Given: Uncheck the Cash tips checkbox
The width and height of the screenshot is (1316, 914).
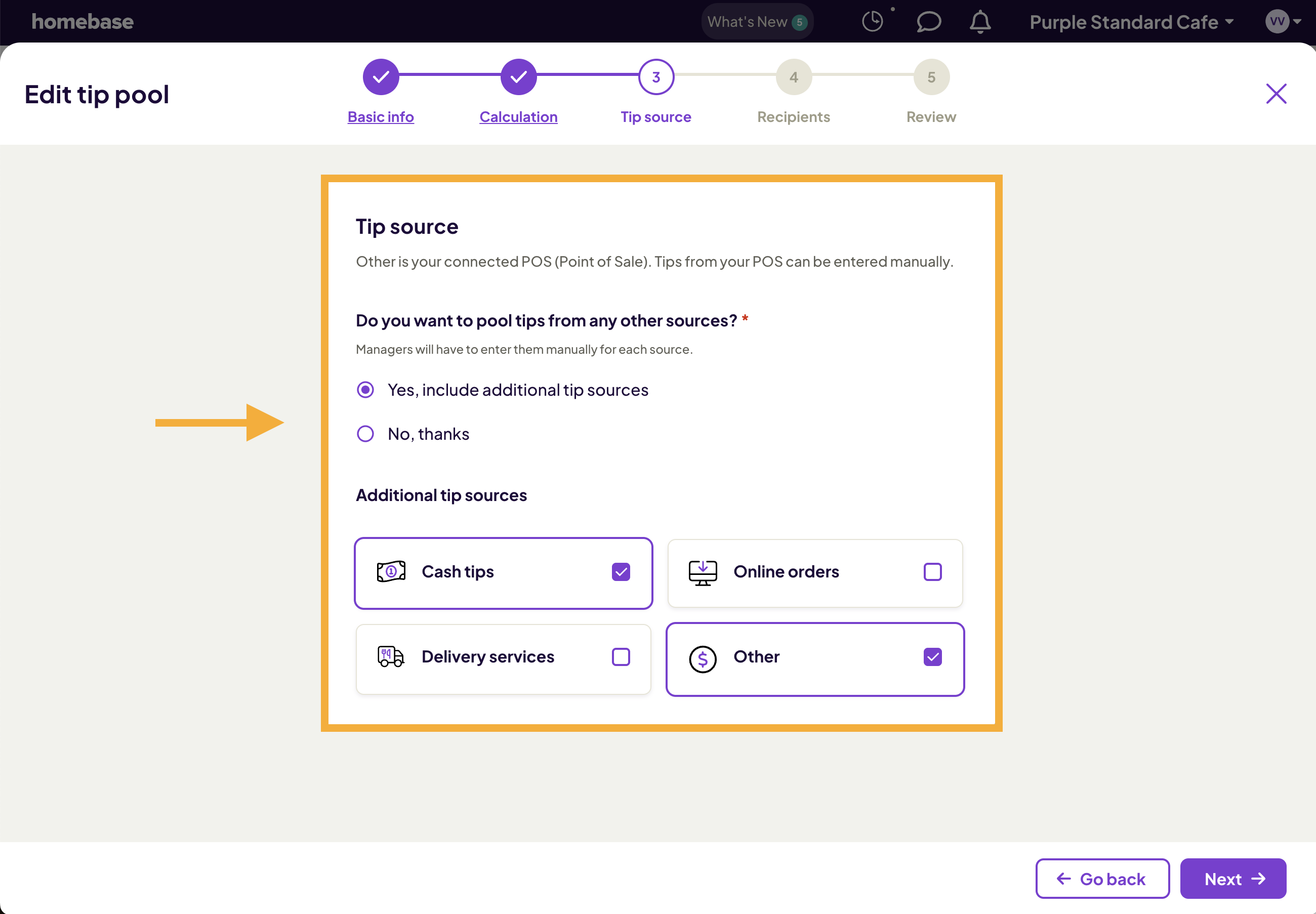Looking at the screenshot, I should [622, 571].
